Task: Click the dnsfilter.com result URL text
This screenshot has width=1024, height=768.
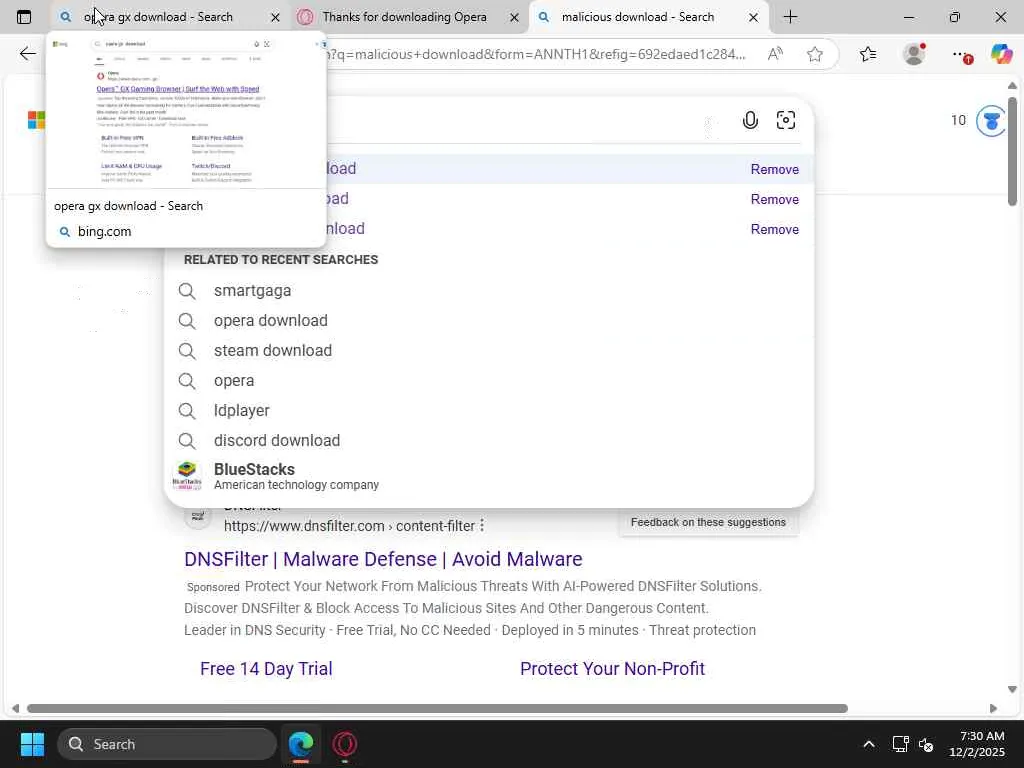Action: point(349,526)
